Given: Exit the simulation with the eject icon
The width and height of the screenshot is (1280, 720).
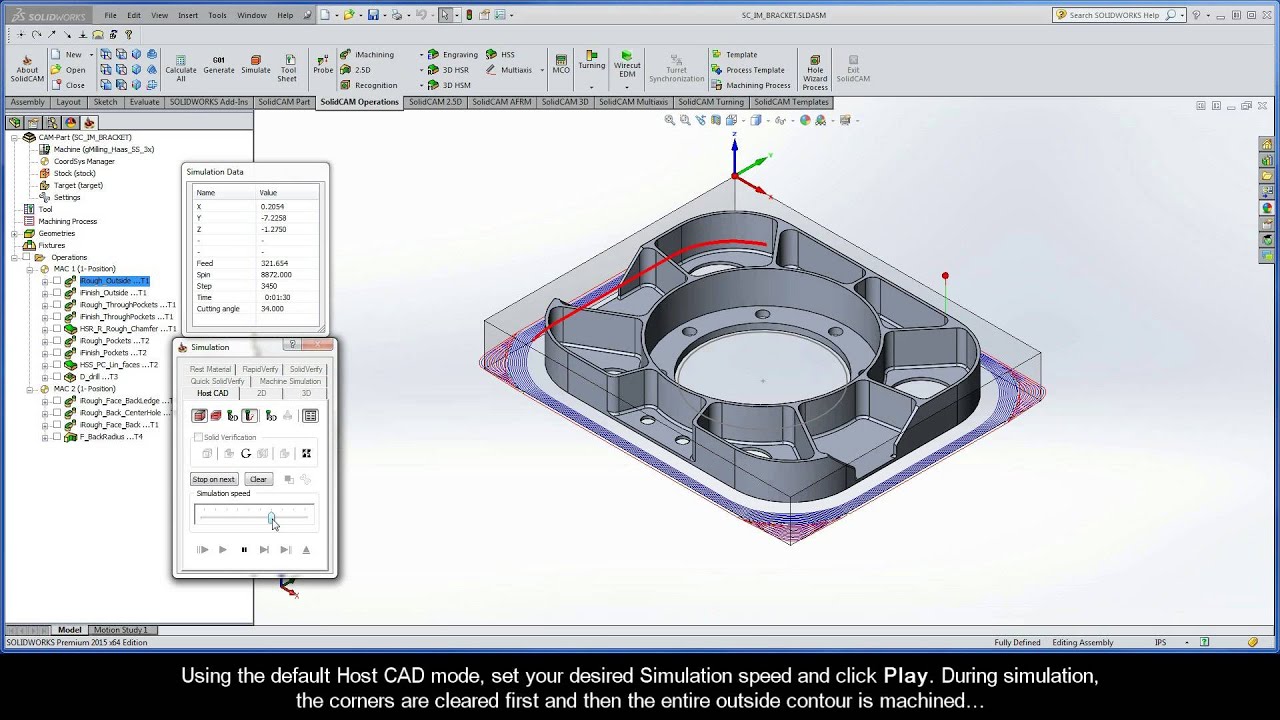Looking at the screenshot, I should click(x=306, y=549).
